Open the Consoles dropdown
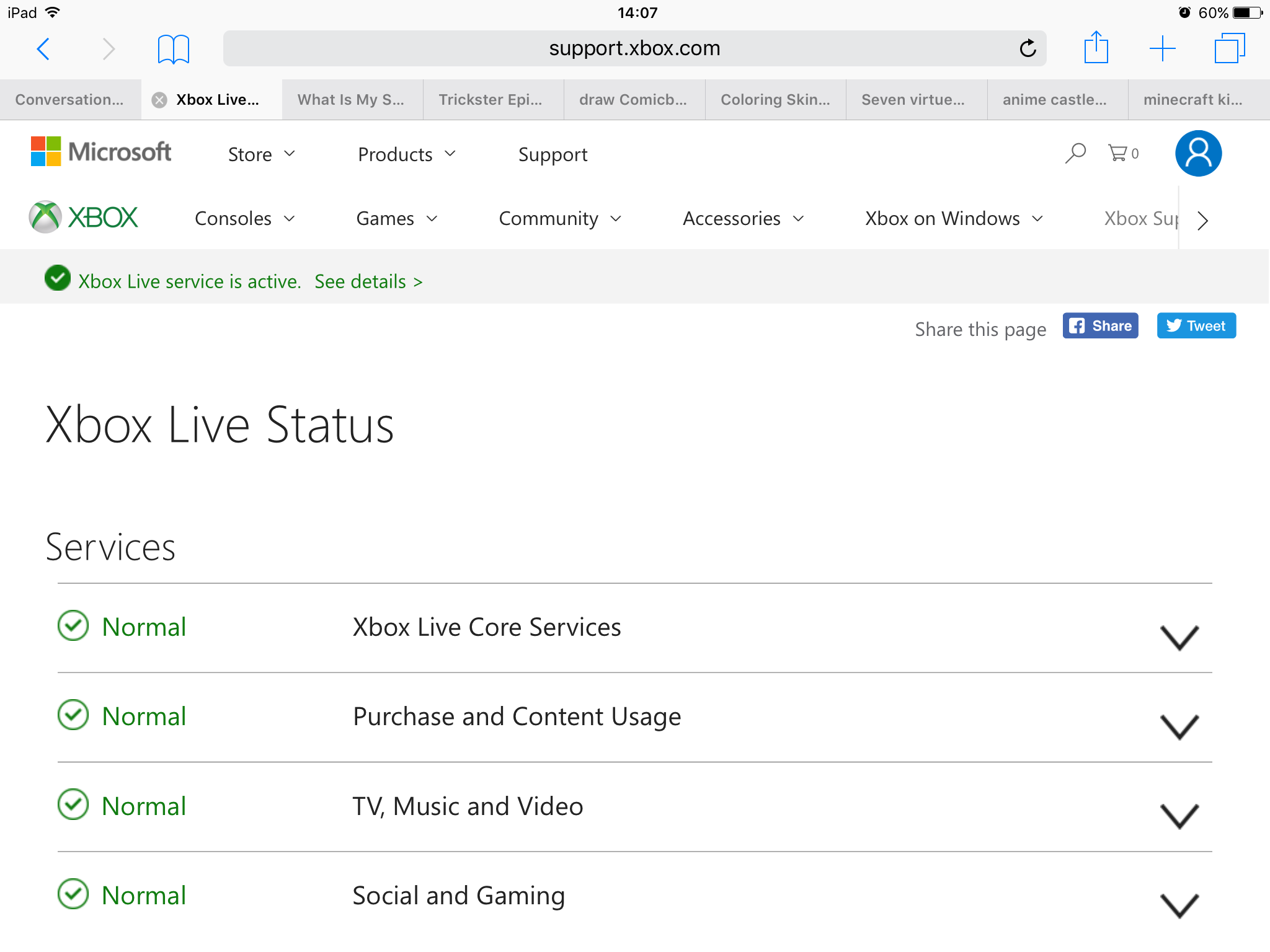This screenshot has height=952, width=1270. click(x=245, y=218)
